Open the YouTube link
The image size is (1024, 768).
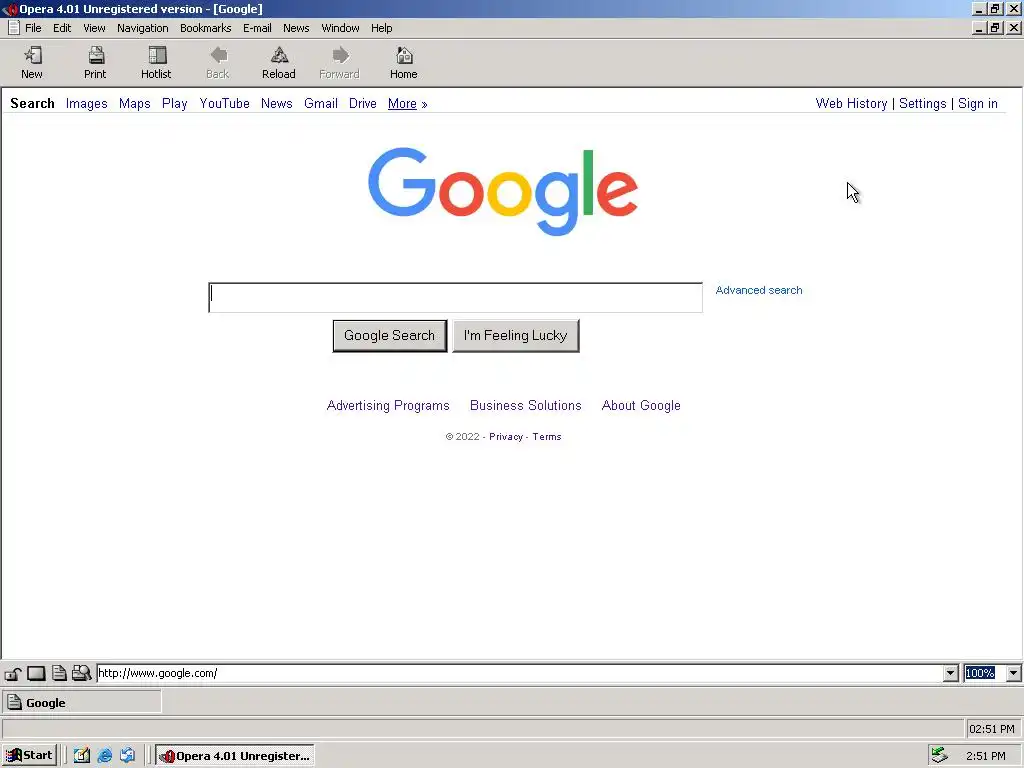(225, 104)
